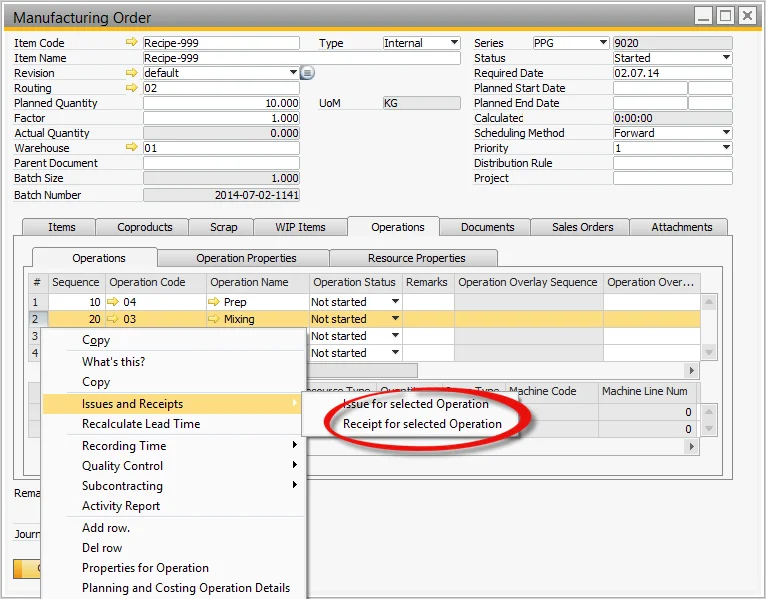Image resolution: width=766 pixels, height=599 pixels.
Task: Click the Planned Quantity input field
Action: [x=221, y=103]
